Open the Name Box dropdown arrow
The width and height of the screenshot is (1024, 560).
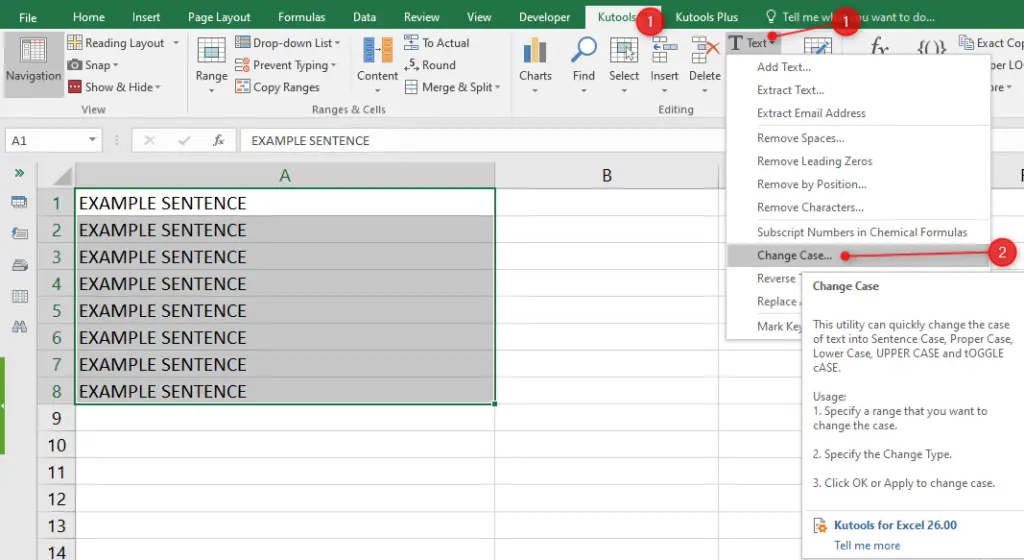pyautogui.click(x=93, y=141)
